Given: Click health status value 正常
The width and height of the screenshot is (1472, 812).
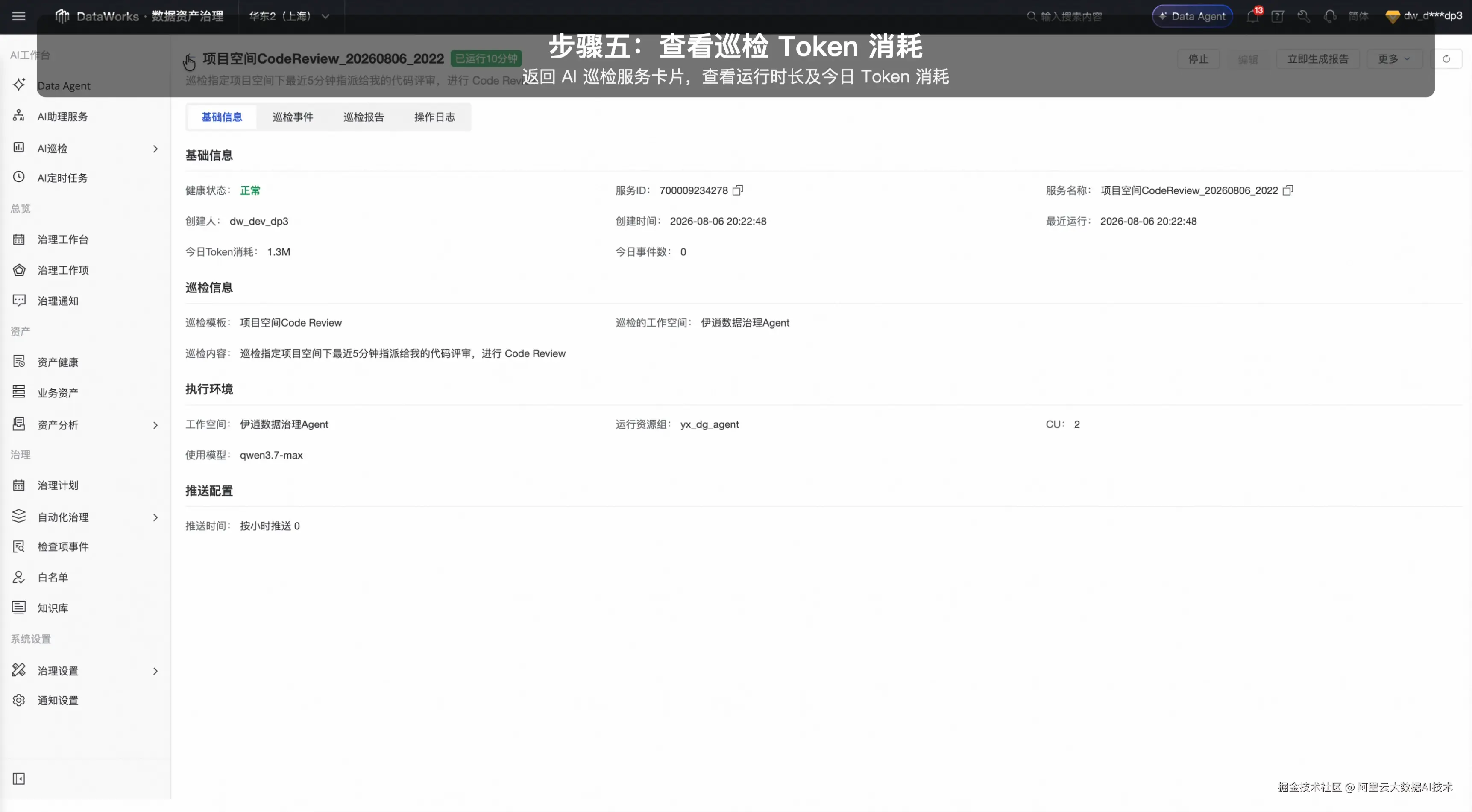Looking at the screenshot, I should coord(250,190).
